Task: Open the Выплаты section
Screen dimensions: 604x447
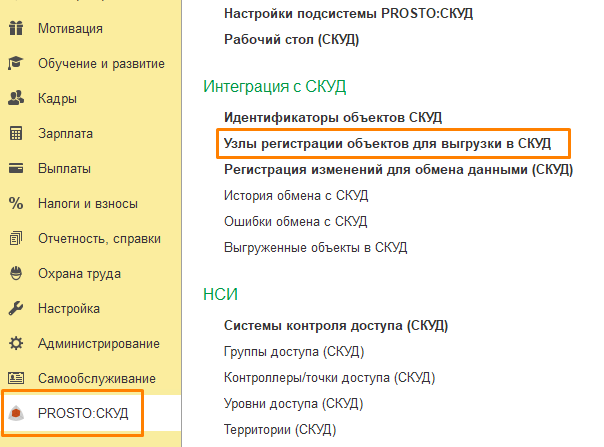Action: click(x=64, y=169)
